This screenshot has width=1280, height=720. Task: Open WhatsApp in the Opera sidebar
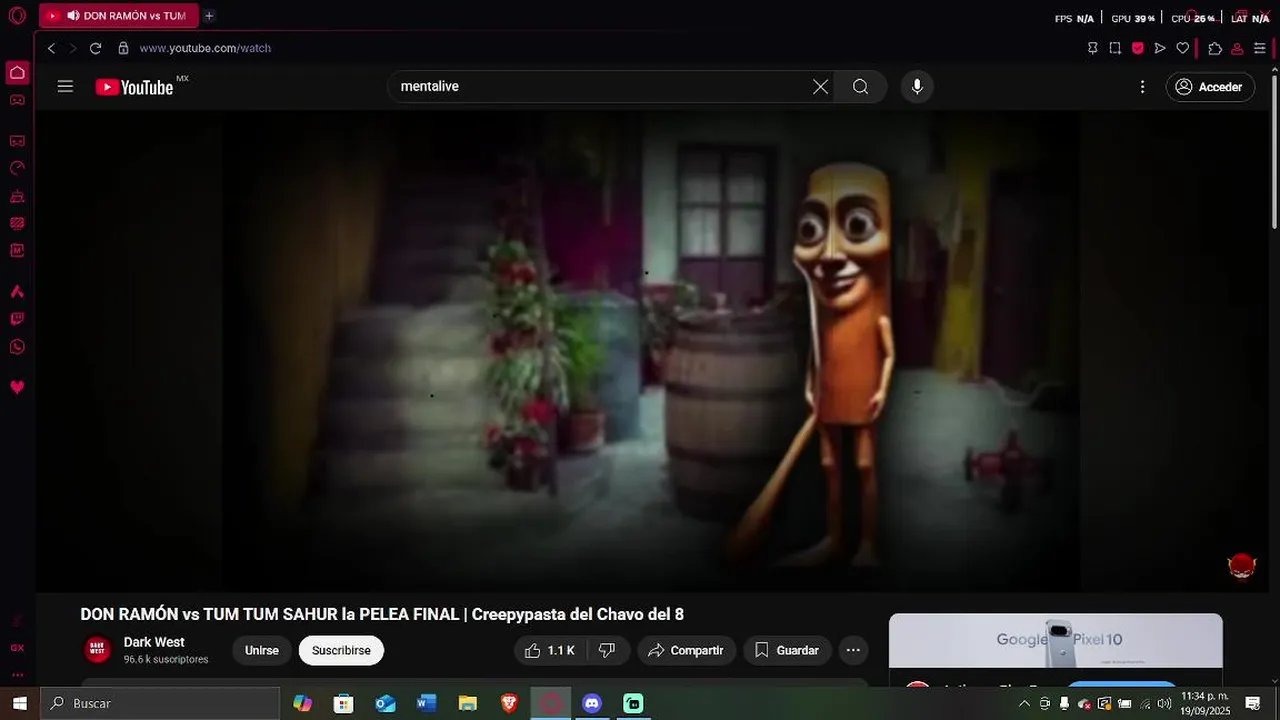17,347
